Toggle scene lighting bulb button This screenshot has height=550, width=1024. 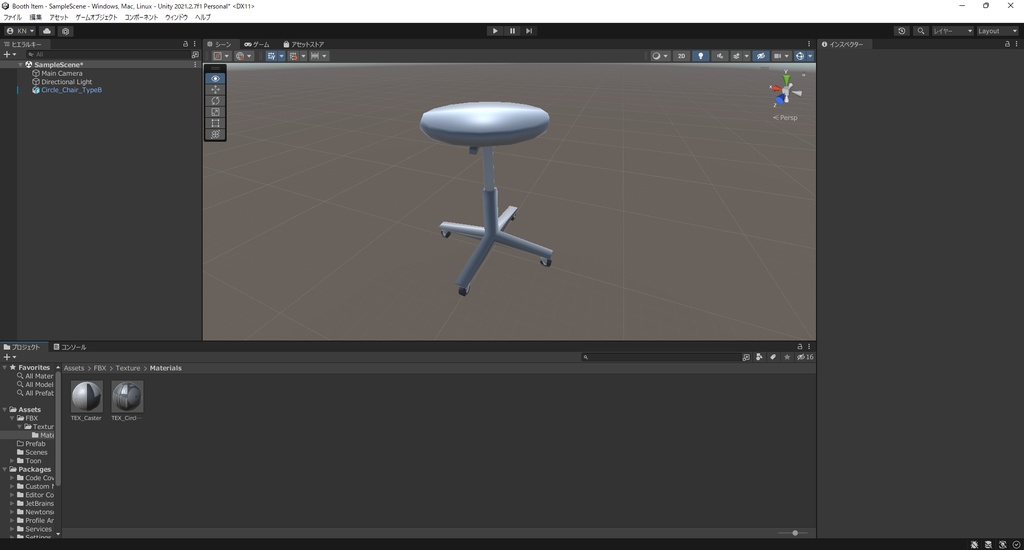point(701,56)
